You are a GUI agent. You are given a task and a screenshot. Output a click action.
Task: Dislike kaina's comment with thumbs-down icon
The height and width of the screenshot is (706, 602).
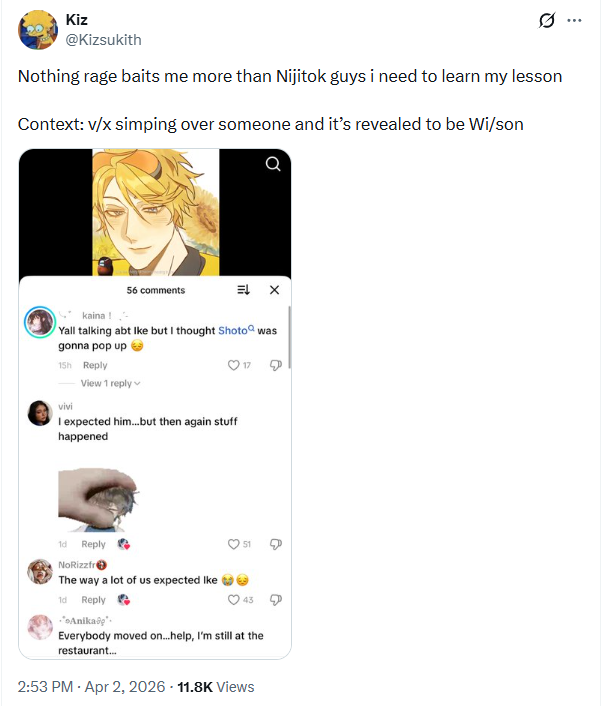click(x=276, y=365)
